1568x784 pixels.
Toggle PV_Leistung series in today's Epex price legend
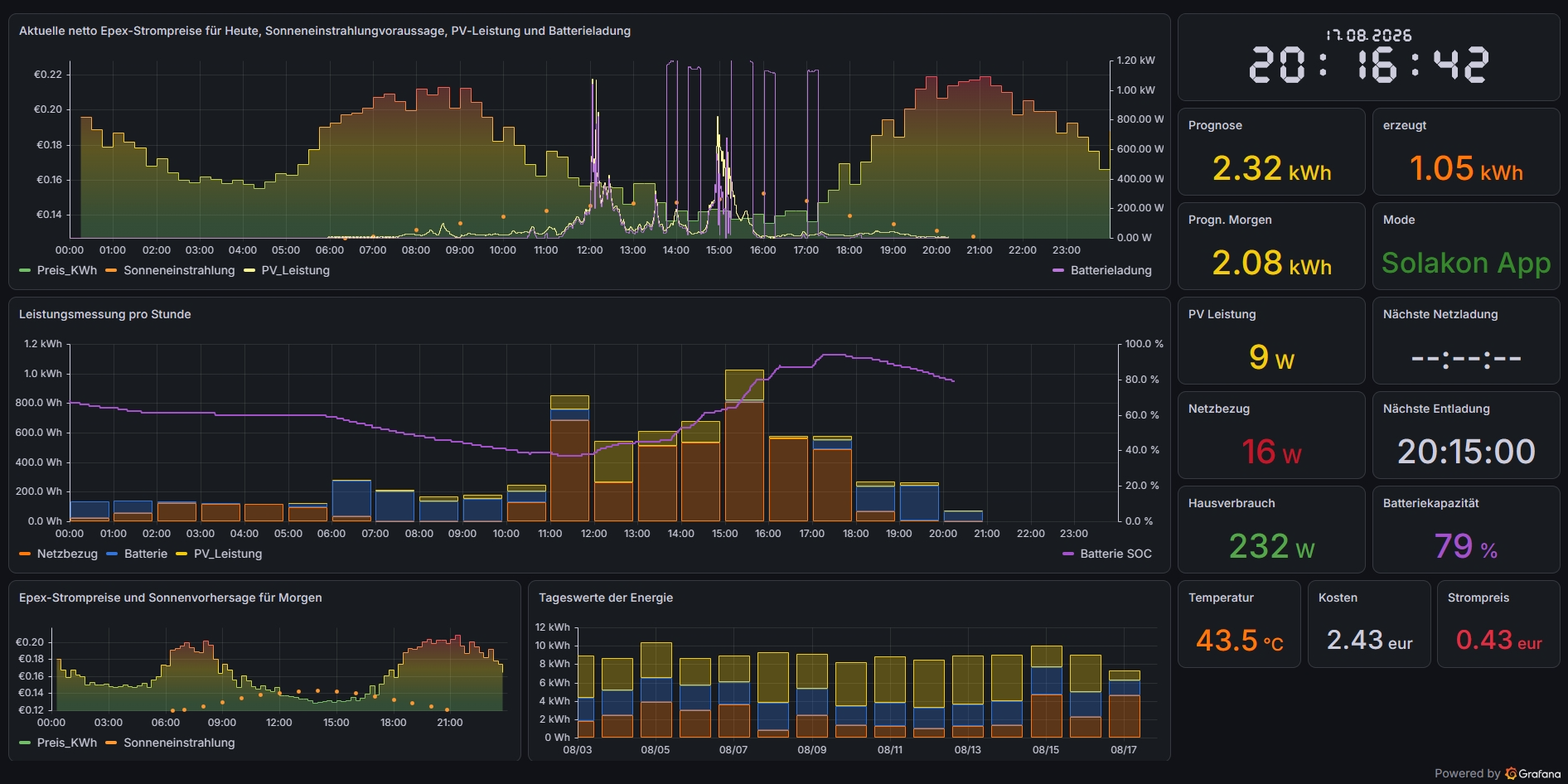coord(295,270)
